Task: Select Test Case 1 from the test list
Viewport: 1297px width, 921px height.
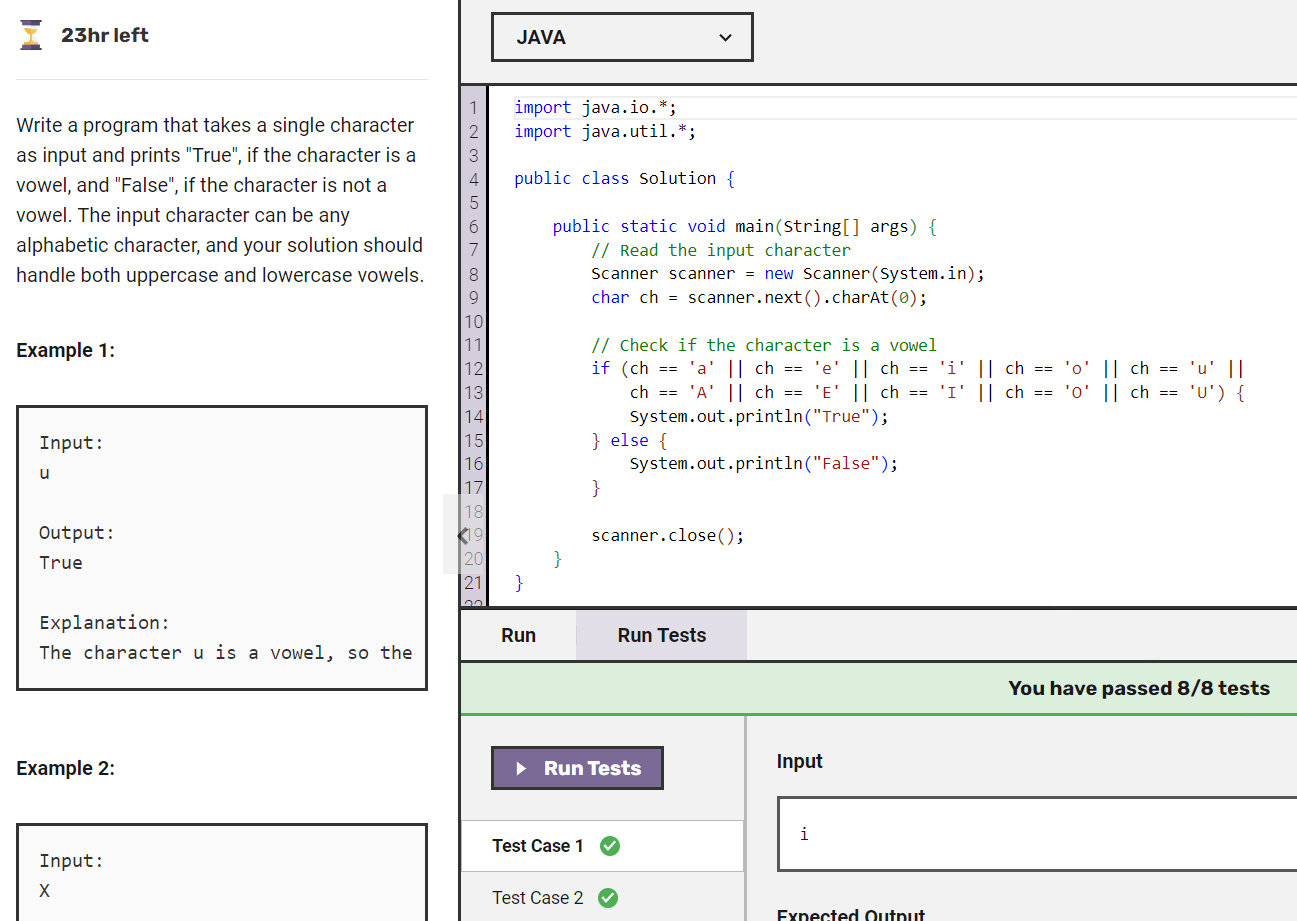Action: coord(540,845)
